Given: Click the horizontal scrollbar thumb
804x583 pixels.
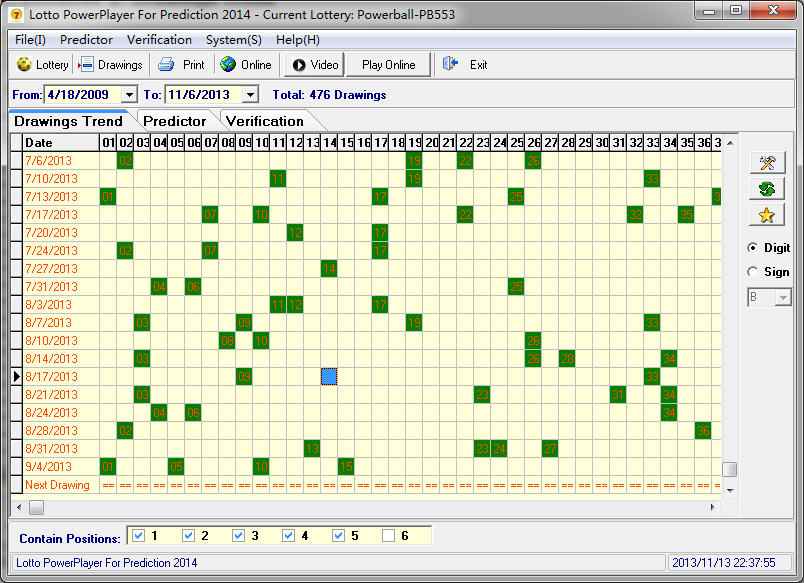Looking at the screenshot, I should click(36, 508).
